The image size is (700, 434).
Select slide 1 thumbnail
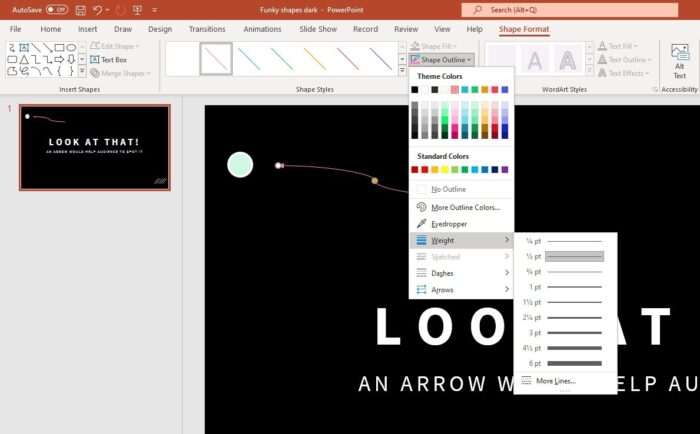[95, 147]
